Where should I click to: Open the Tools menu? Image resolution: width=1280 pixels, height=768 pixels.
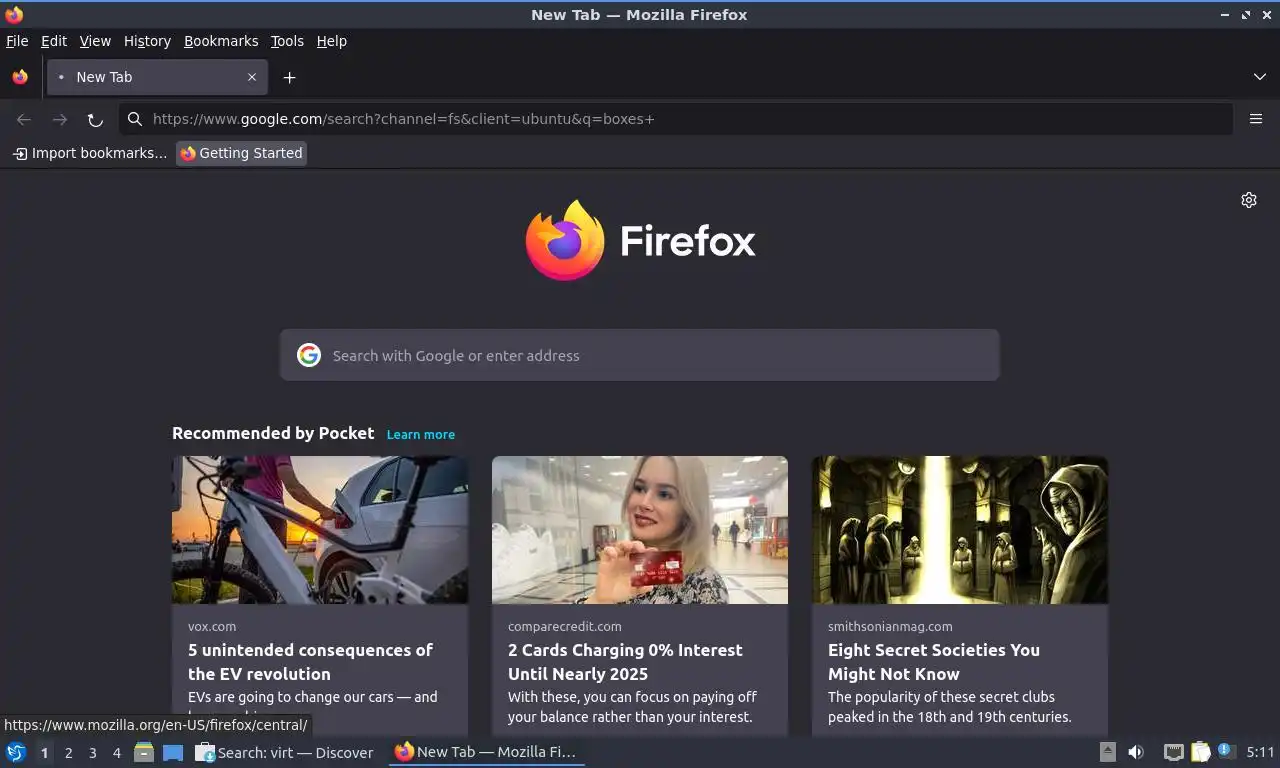287,41
